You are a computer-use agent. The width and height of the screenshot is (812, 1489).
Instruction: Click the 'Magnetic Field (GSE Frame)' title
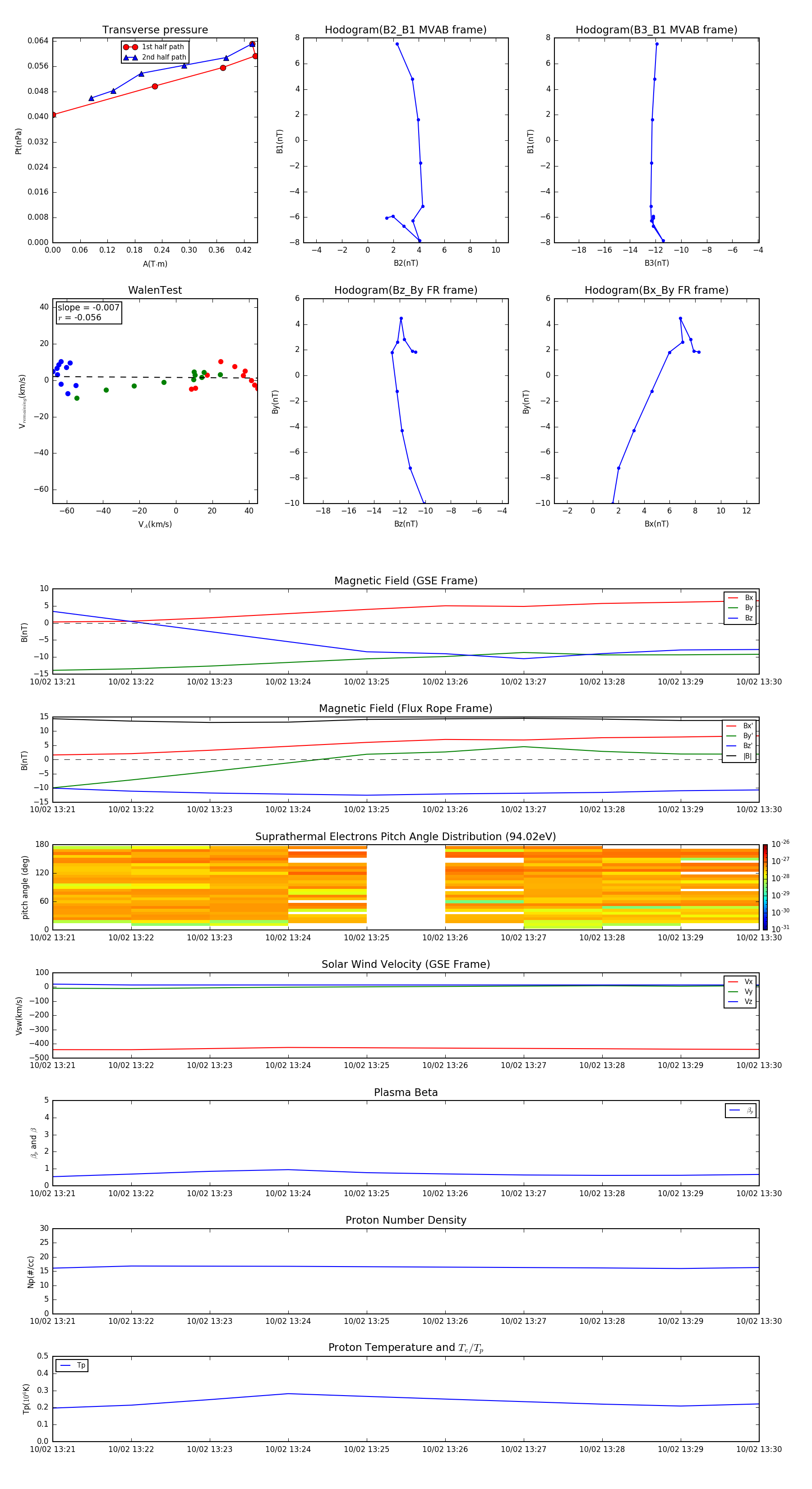(406, 581)
